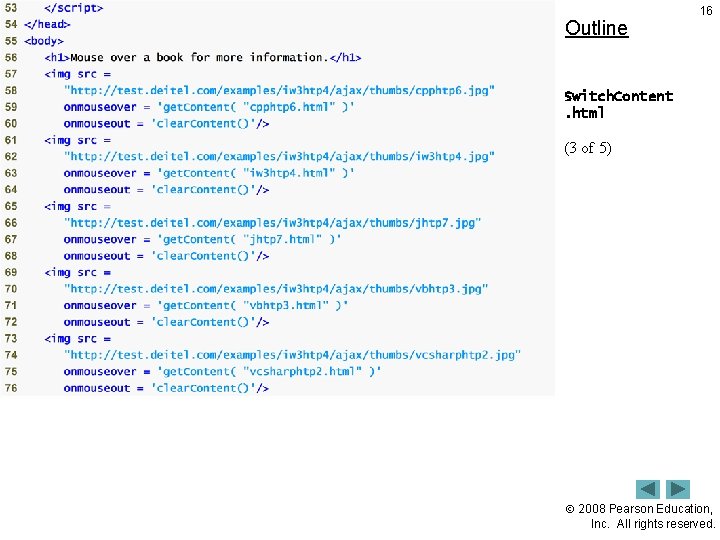The height and width of the screenshot is (540, 720).
Task: Click the img src tag on line 61
Action: (x=78, y=140)
